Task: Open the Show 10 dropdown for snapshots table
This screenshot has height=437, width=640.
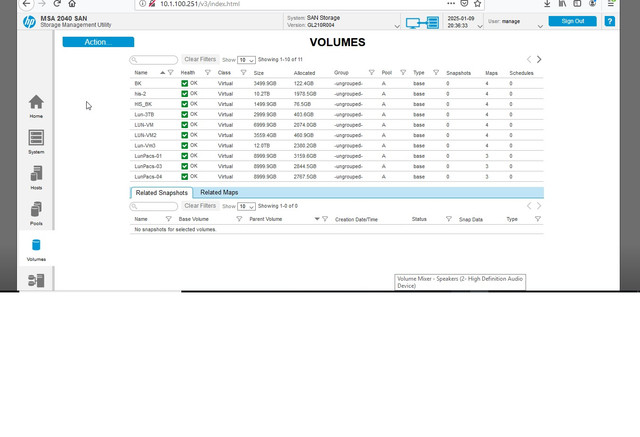Action: tap(246, 206)
